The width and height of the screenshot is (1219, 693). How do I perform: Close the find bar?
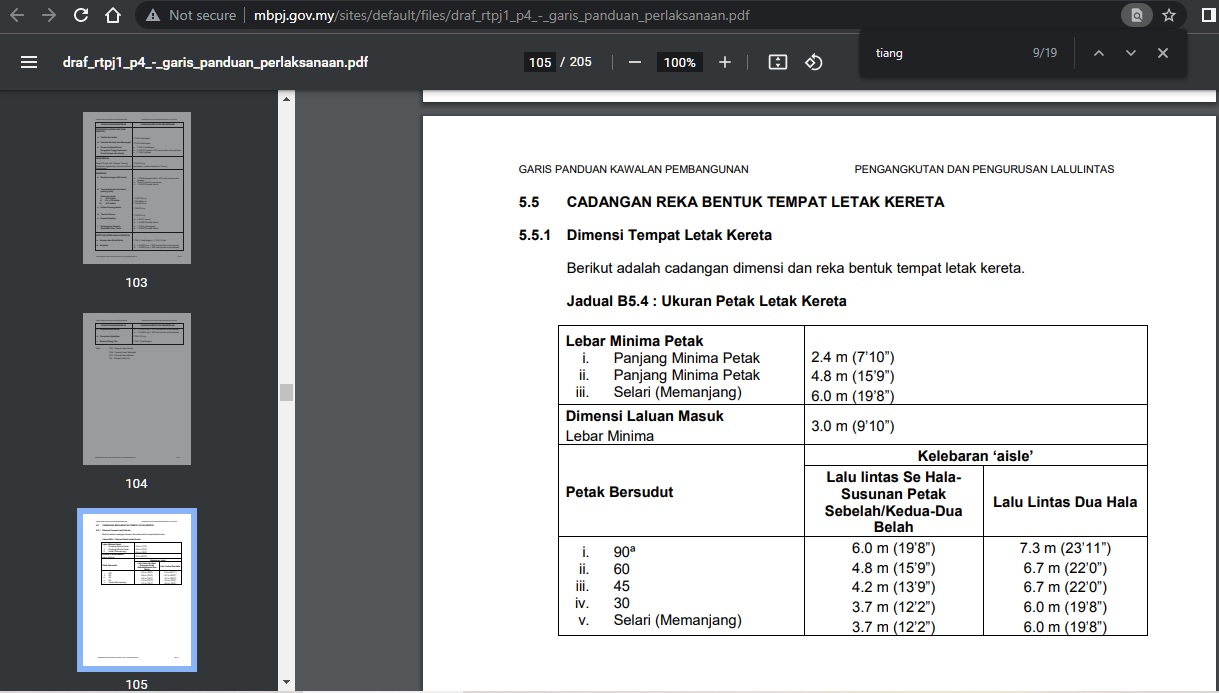tap(1163, 53)
